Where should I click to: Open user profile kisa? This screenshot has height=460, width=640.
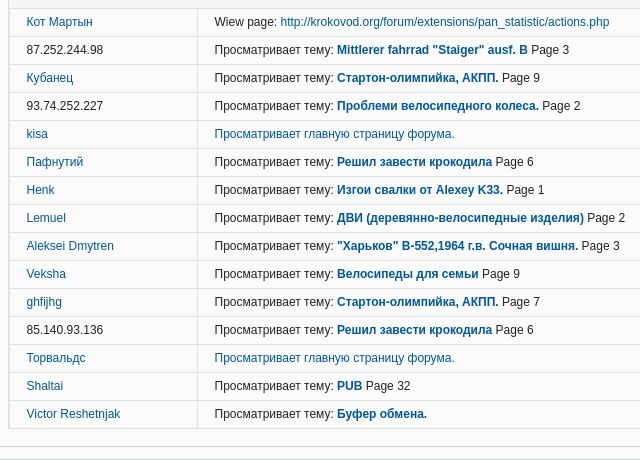pos(37,134)
